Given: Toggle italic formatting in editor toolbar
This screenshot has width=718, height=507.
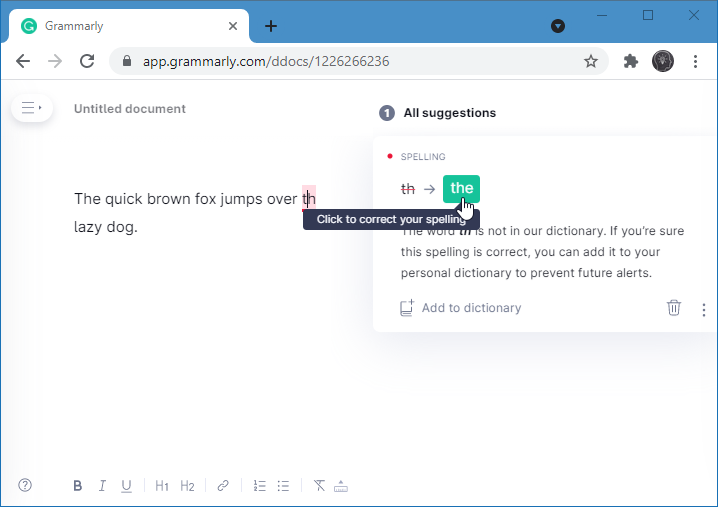Looking at the screenshot, I should point(102,485).
